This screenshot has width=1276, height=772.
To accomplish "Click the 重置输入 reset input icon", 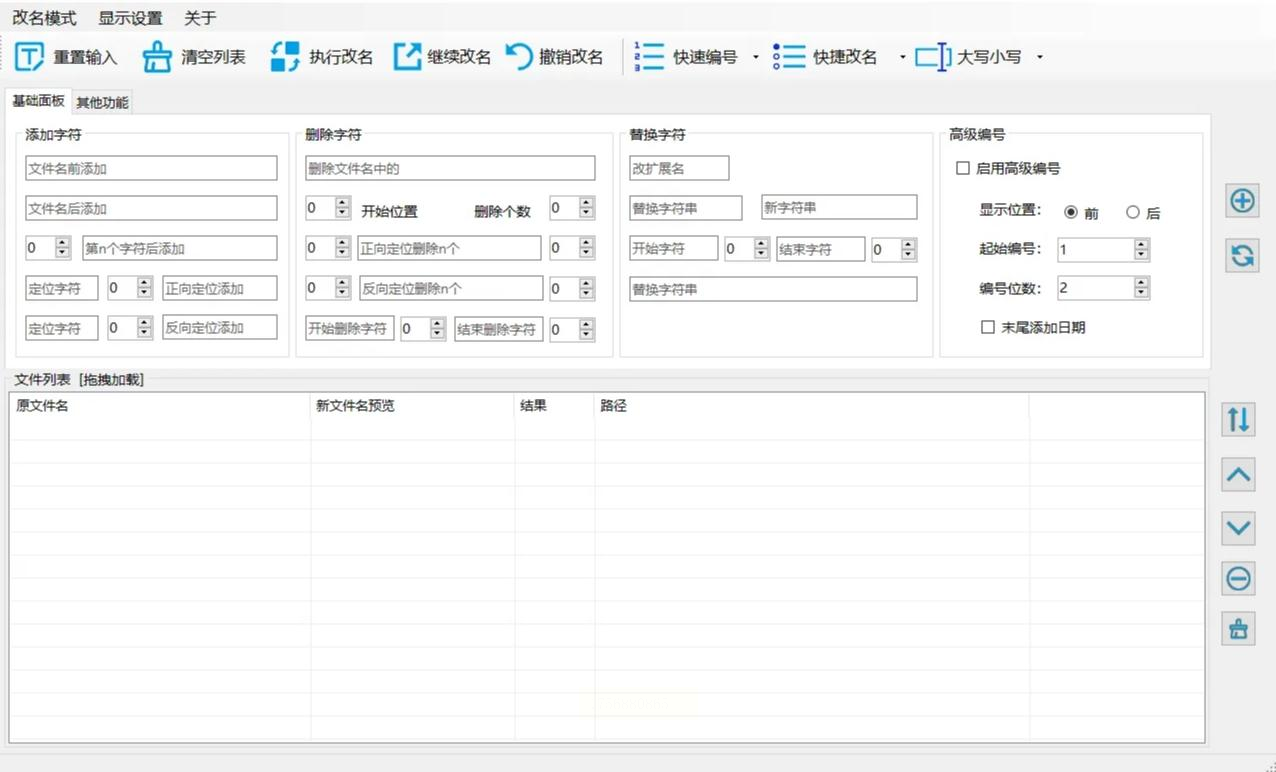I will pos(30,57).
